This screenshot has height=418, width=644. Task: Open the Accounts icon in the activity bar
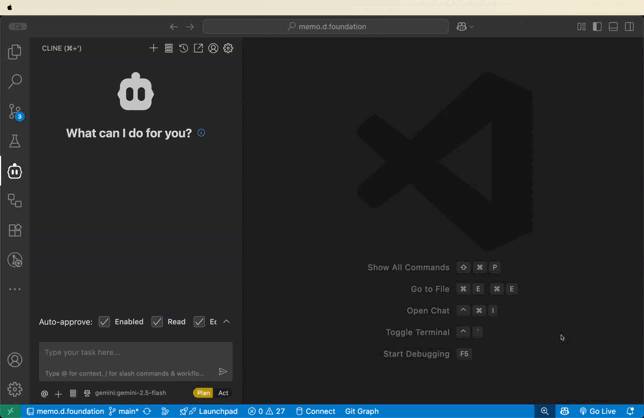[x=15, y=360]
